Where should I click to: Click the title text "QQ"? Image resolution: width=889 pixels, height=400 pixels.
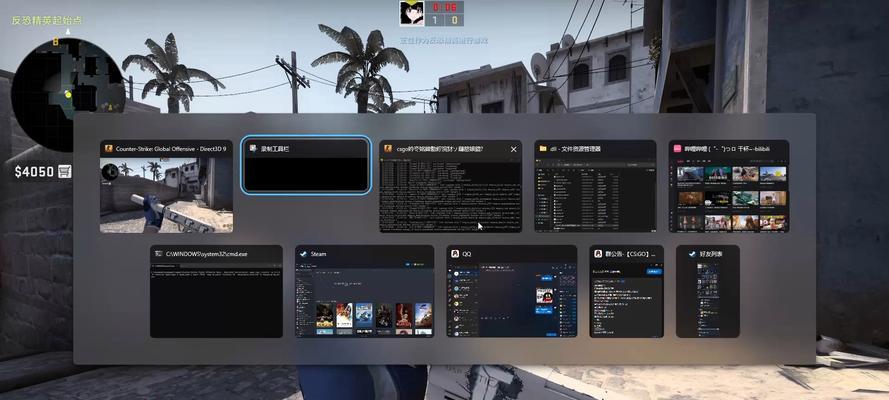(x=467, y=254)
